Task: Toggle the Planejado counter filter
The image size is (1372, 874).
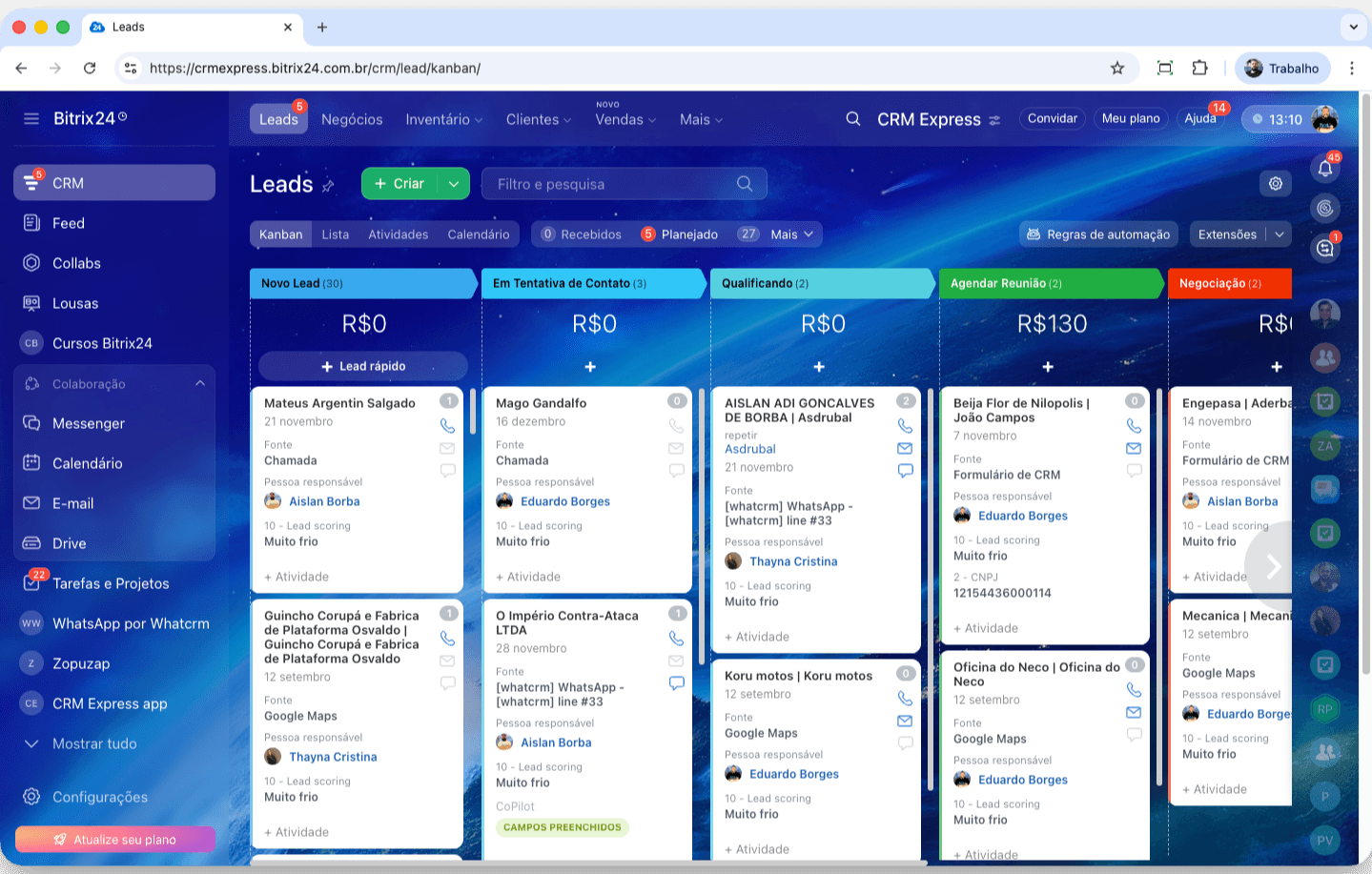Action: [679, 234]
